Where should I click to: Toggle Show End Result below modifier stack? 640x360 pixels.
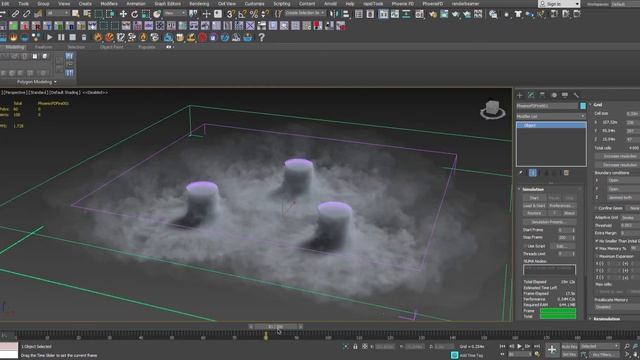(533, 173)
